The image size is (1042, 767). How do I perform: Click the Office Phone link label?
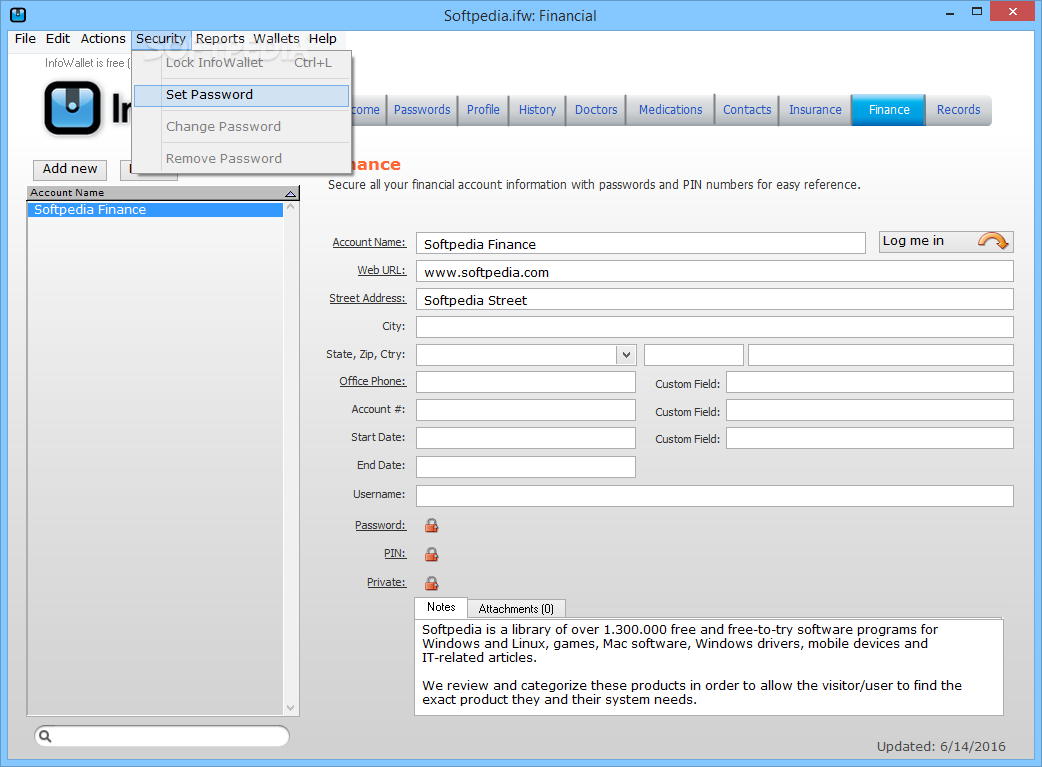pos(372,382)
